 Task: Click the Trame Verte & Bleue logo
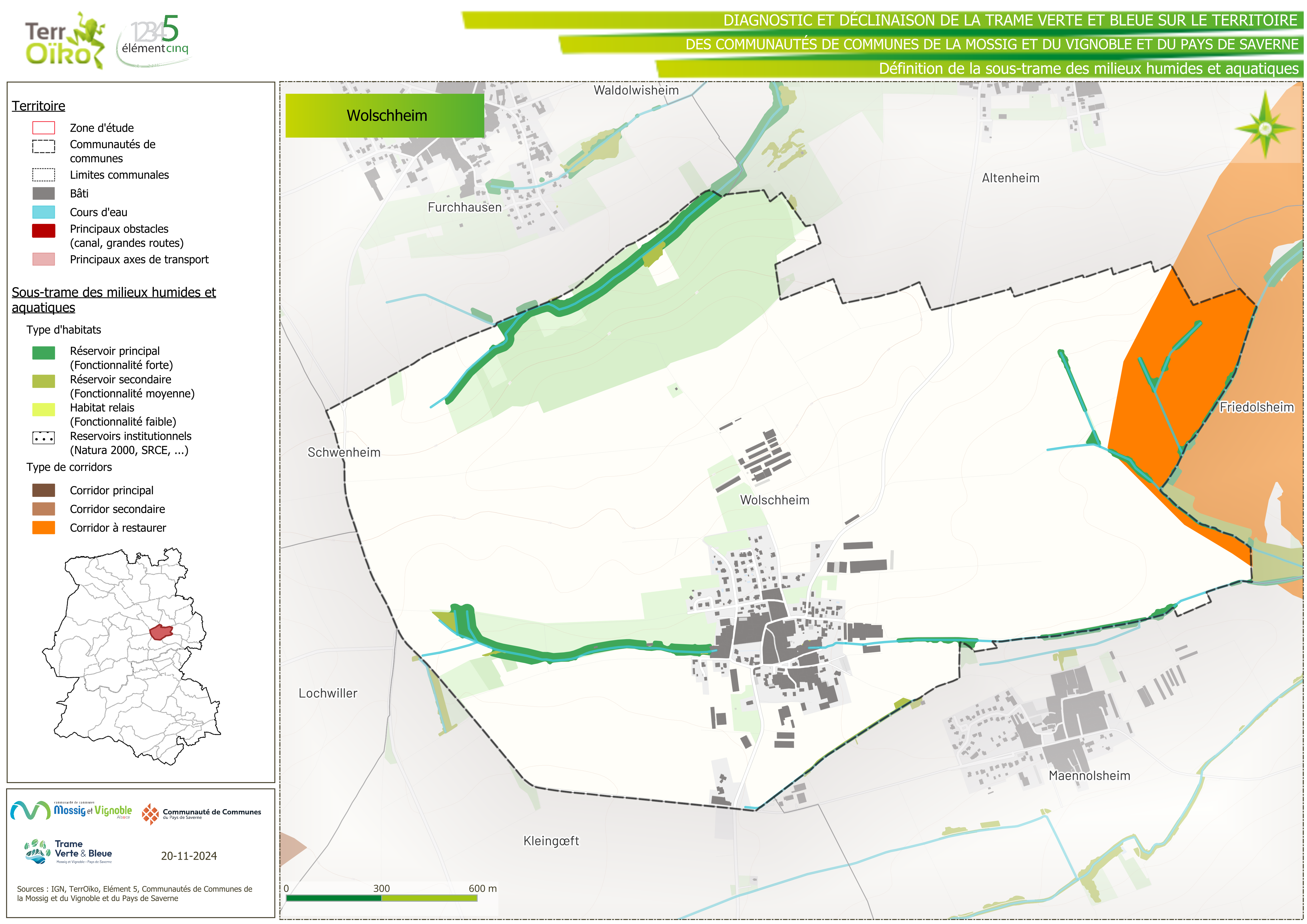pos(68,852)
